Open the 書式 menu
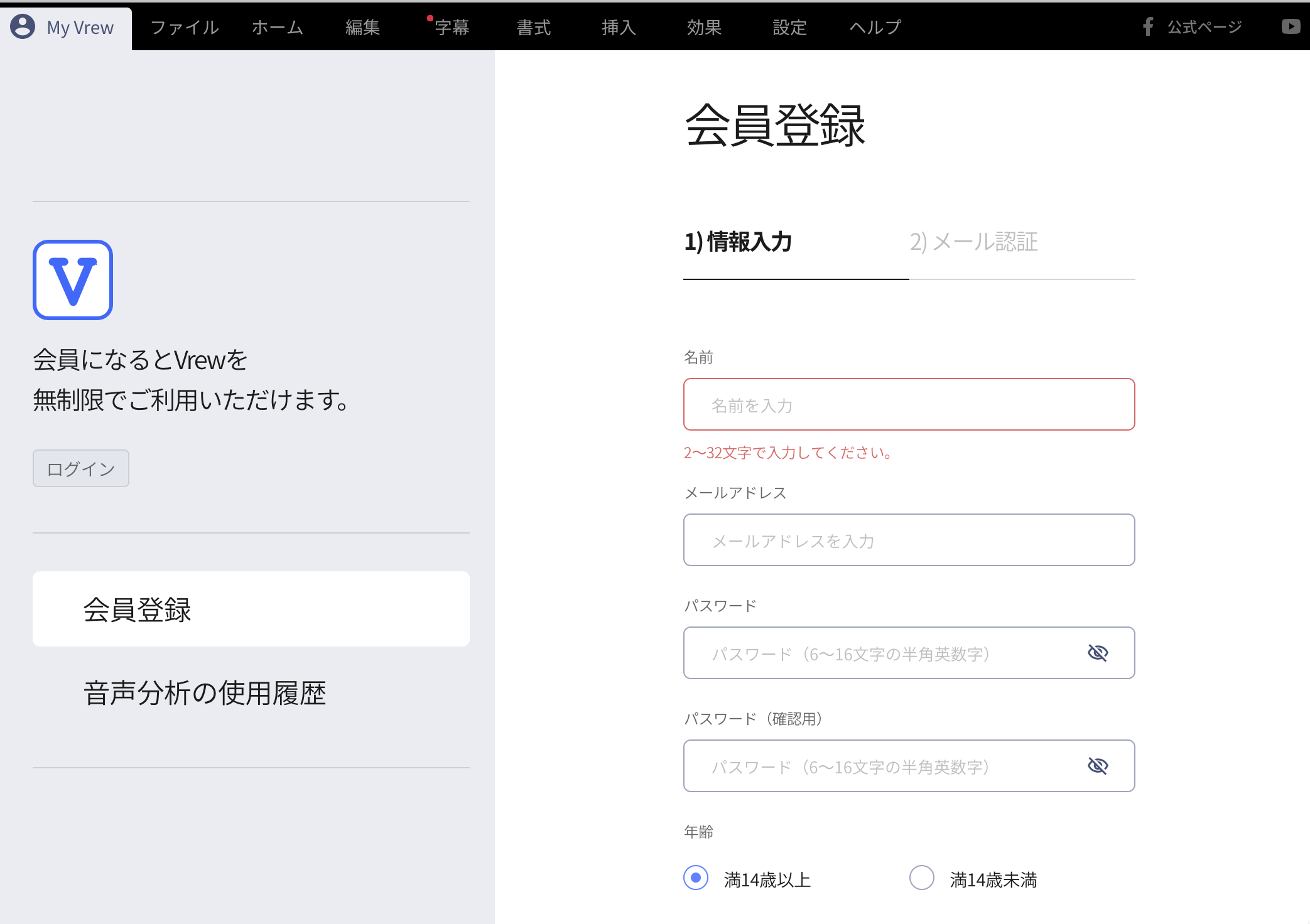Viewport: 1310px width, 924px height. pyautogui.click(x=533, y=27)
